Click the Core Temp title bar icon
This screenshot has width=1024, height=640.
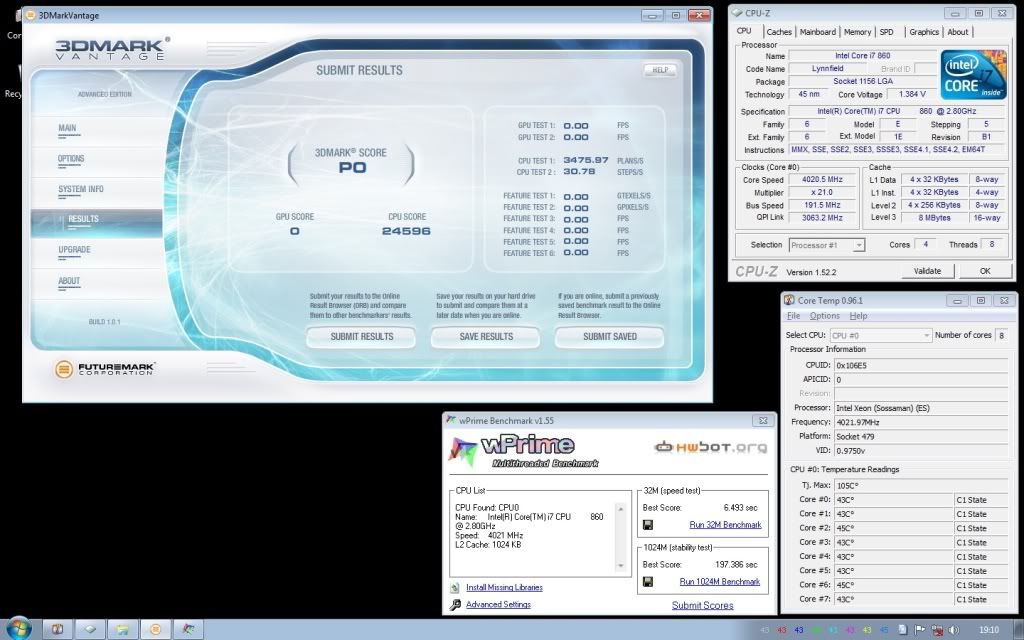point(789,300)
